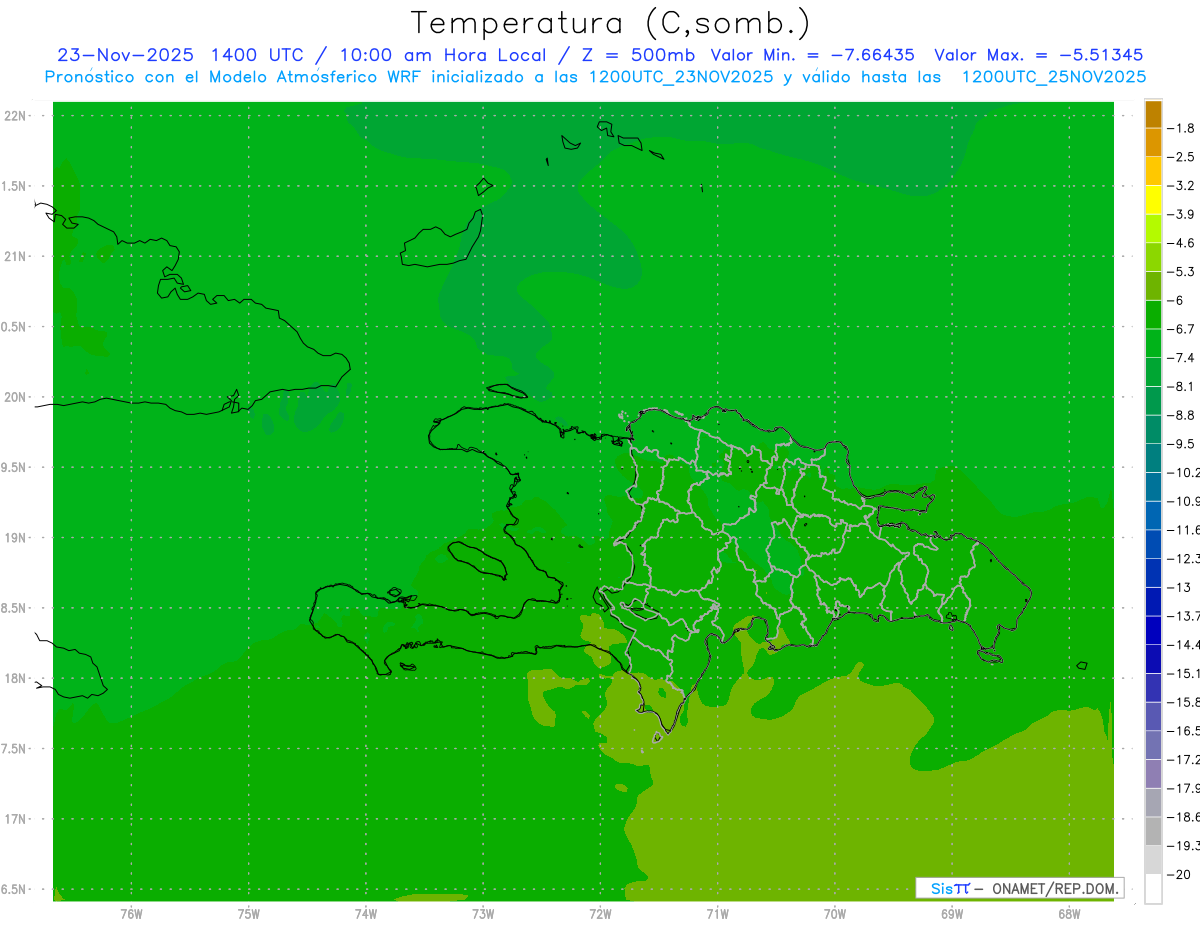Click the '17N' latitude label
1200x927 pixels.
click(x=15, y=819)
